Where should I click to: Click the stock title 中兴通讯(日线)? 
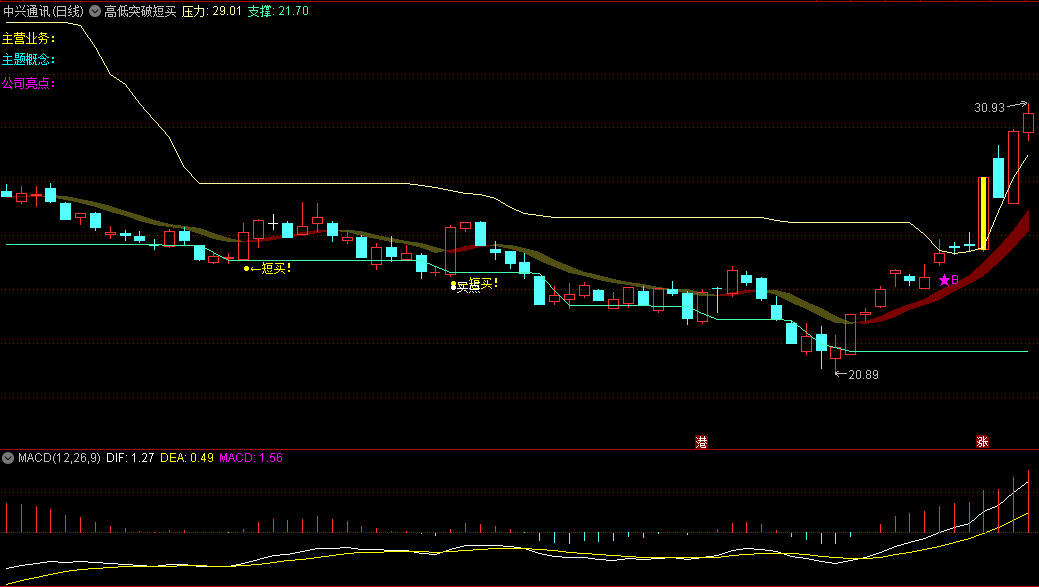pyautogui.click(x=44, y=11)
